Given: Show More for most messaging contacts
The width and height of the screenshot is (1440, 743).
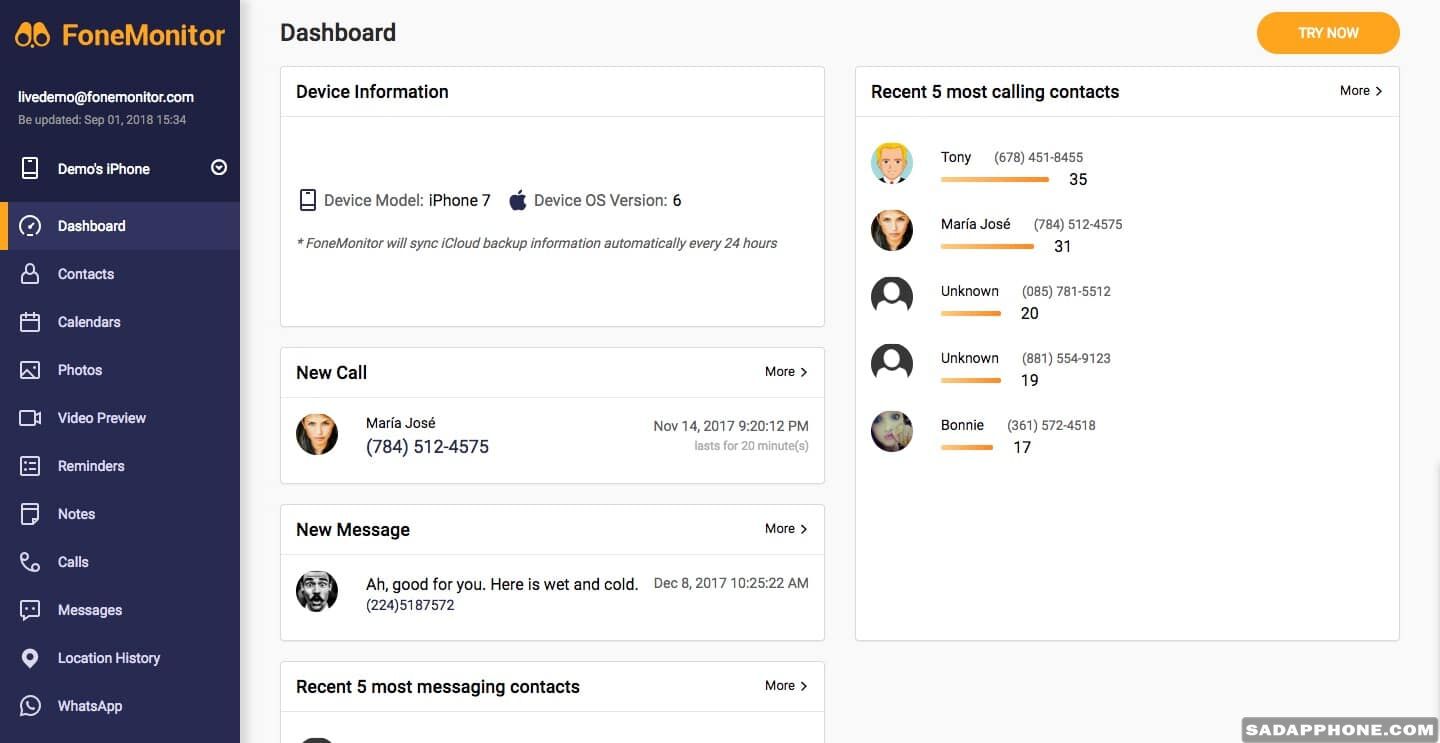Looking at the screenshot, I should click(x=786, y=686).
